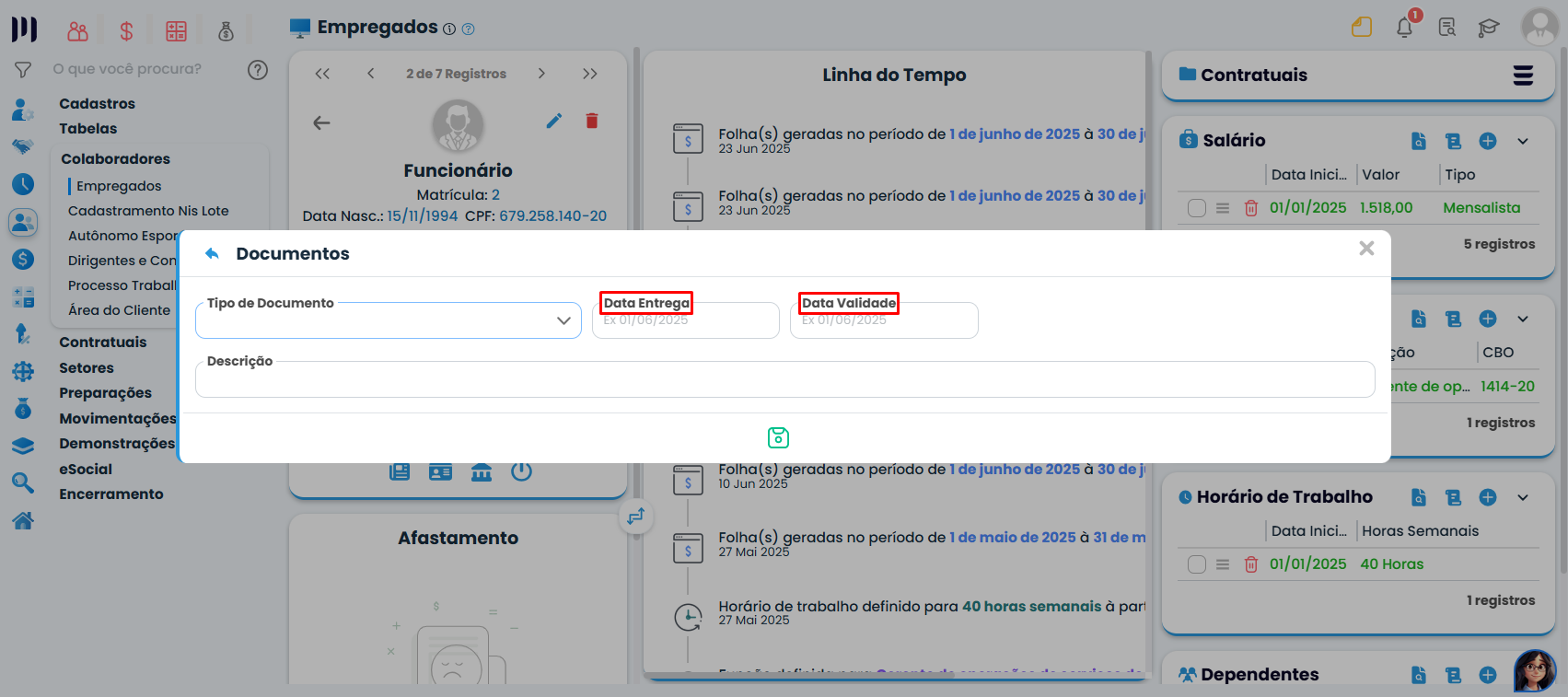The image size is (1568, 697).
Task: Click the magnifier icon in the left rail
Action: pos(23,482)
